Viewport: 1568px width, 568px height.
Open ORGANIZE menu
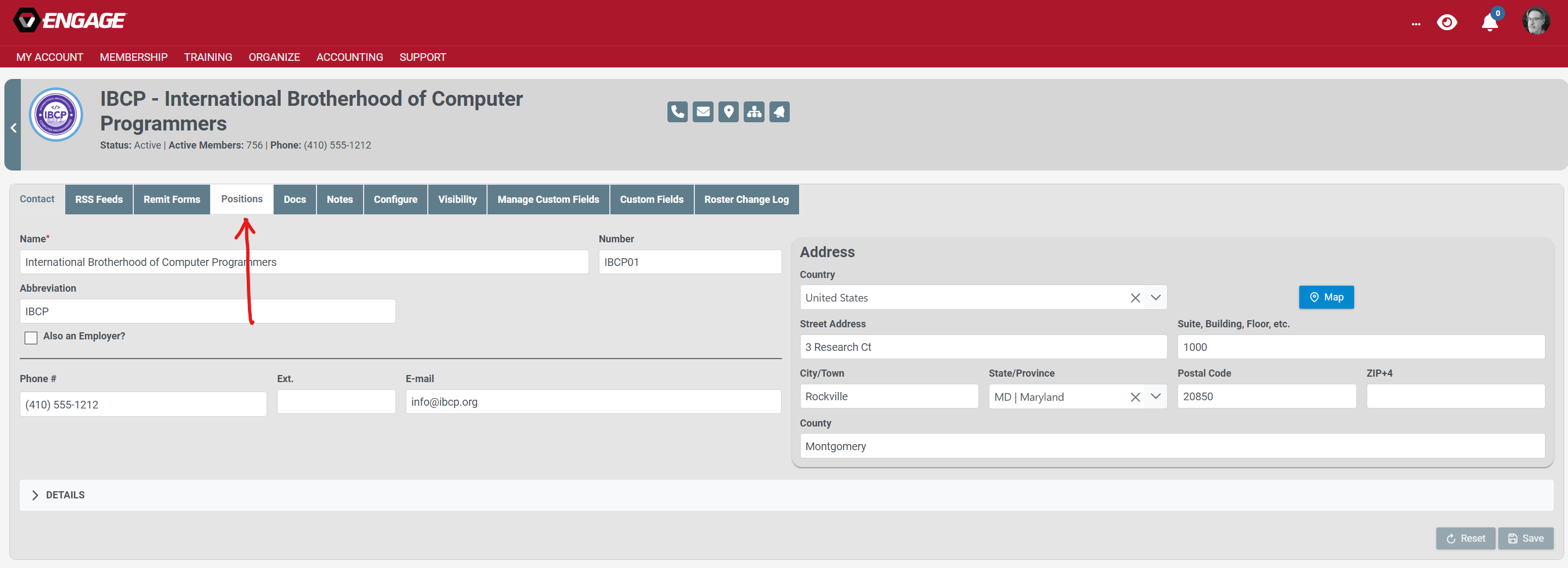point(274,57)
